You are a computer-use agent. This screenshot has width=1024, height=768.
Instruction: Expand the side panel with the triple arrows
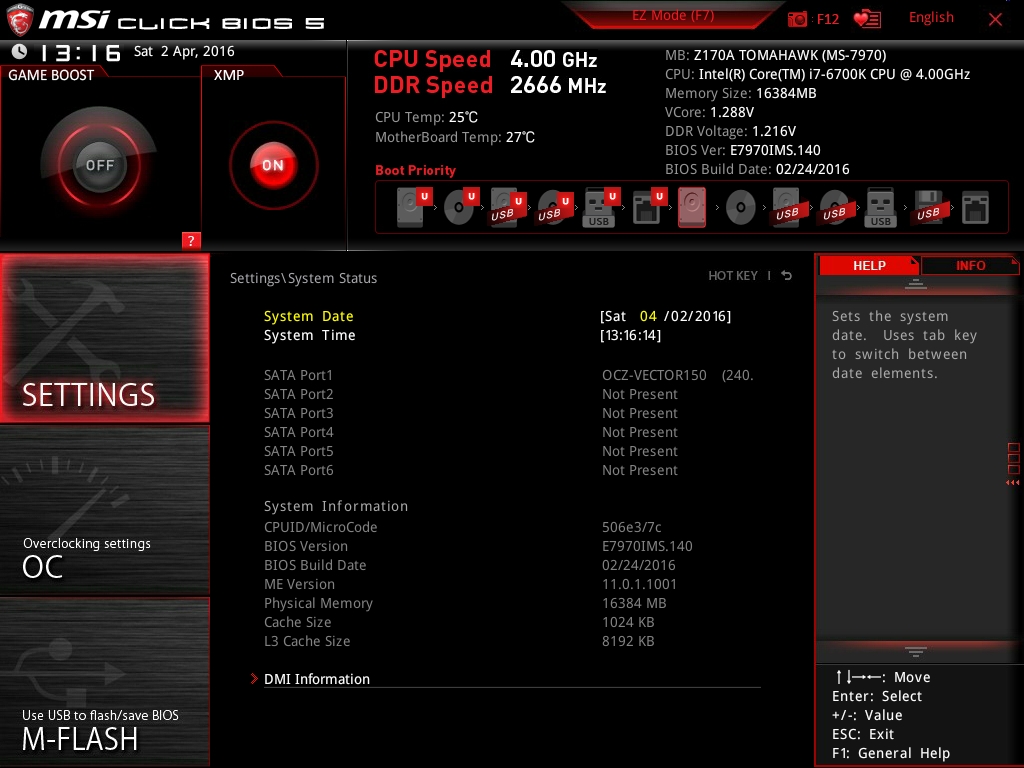pos(1012,483)
